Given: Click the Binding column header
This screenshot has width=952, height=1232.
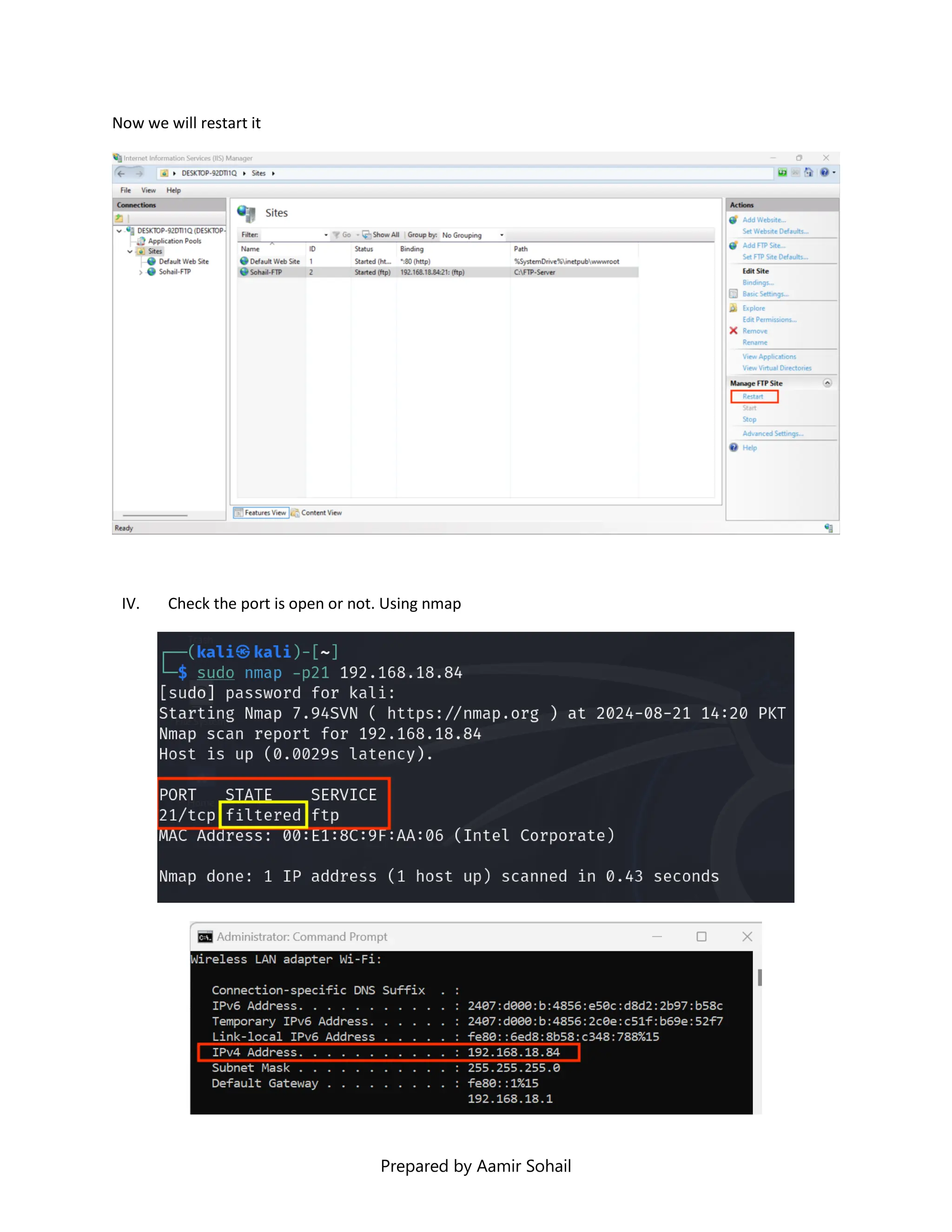Looking at the screenshot, I should click(453, 249).
